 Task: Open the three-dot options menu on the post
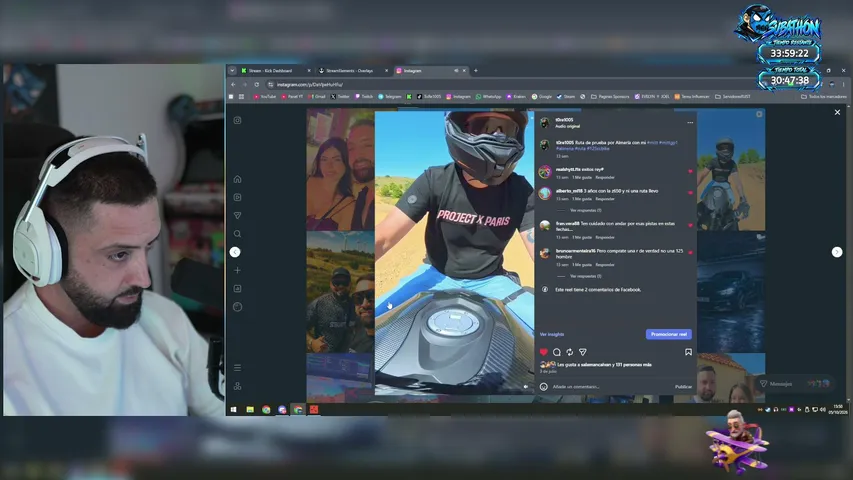pyautogui.click(x=690, y=122)
